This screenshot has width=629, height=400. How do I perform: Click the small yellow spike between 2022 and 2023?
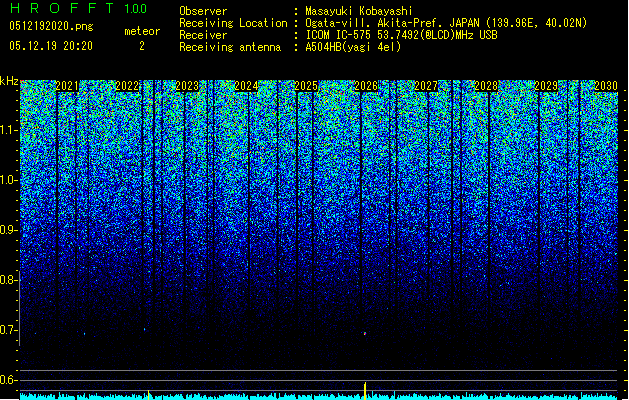pos(148,395)
